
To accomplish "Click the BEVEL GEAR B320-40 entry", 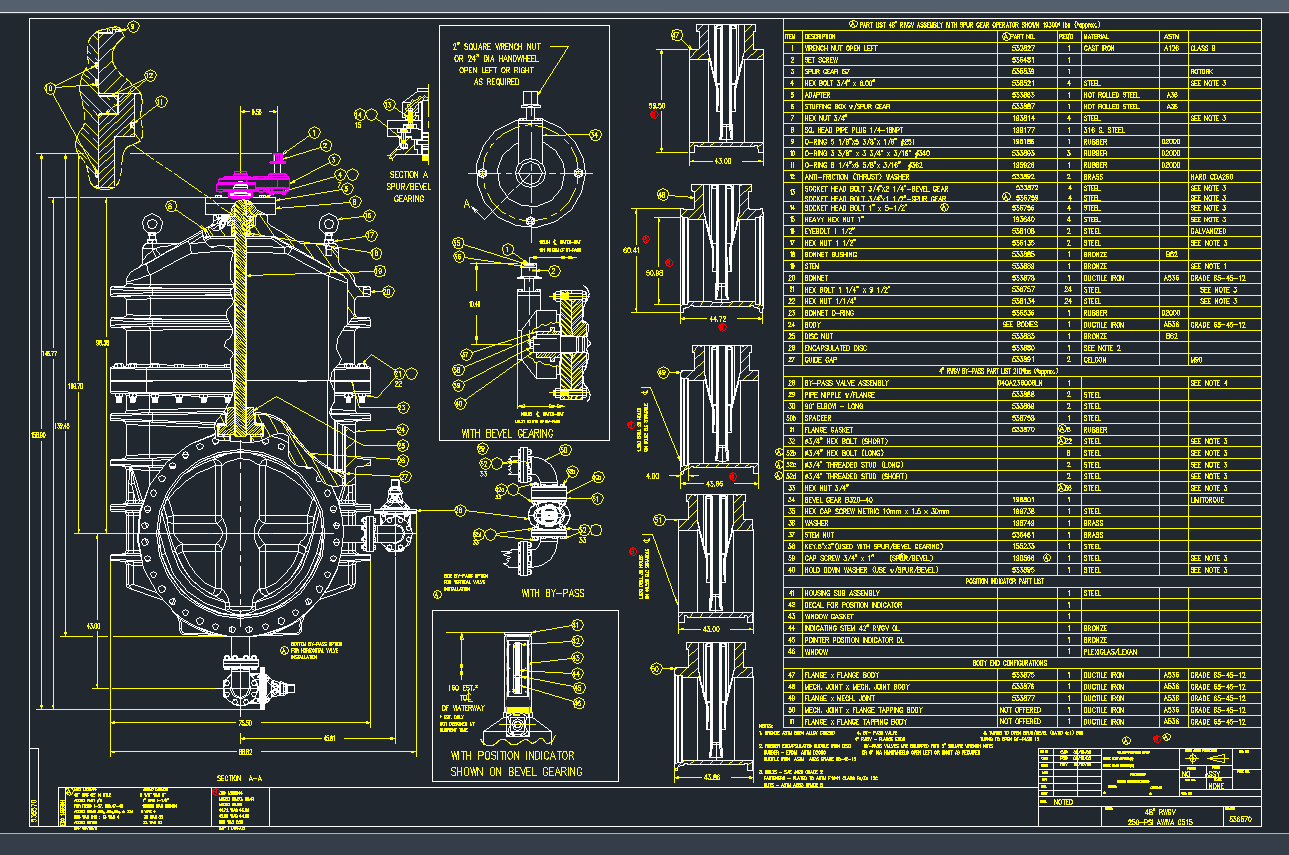I will [x=842, y=499].
